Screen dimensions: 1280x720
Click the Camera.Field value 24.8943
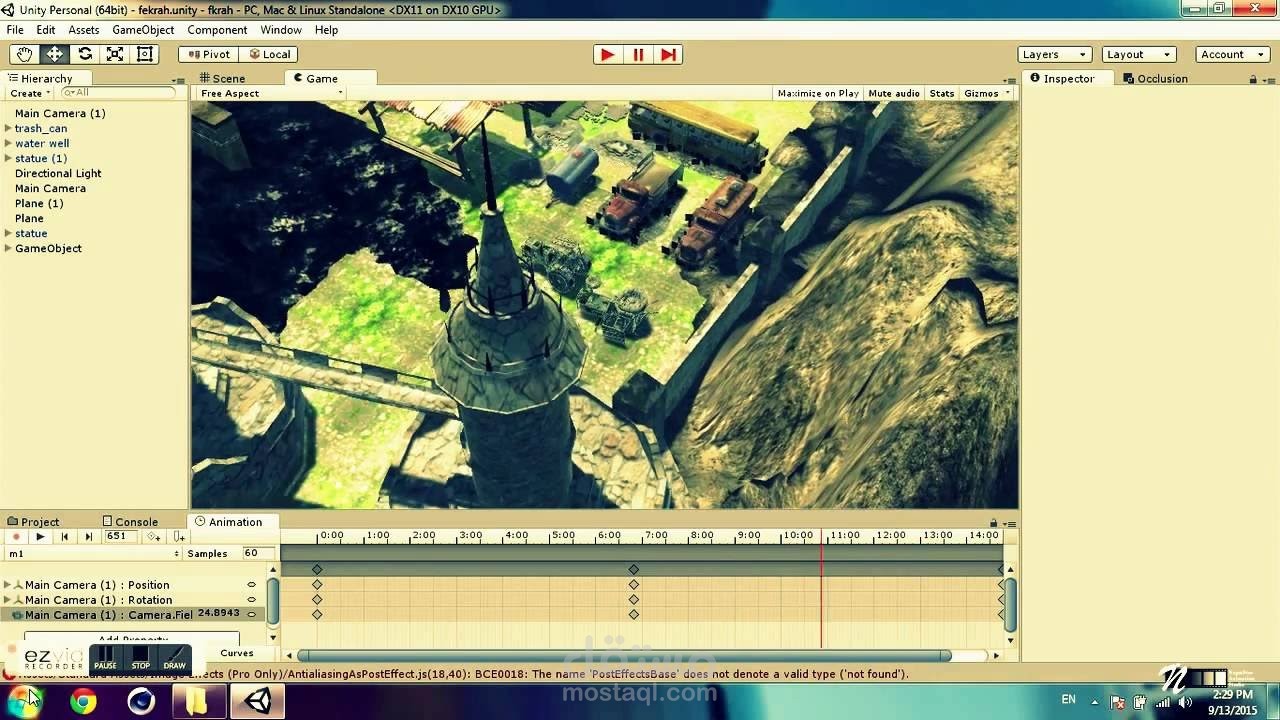(218, 613)
